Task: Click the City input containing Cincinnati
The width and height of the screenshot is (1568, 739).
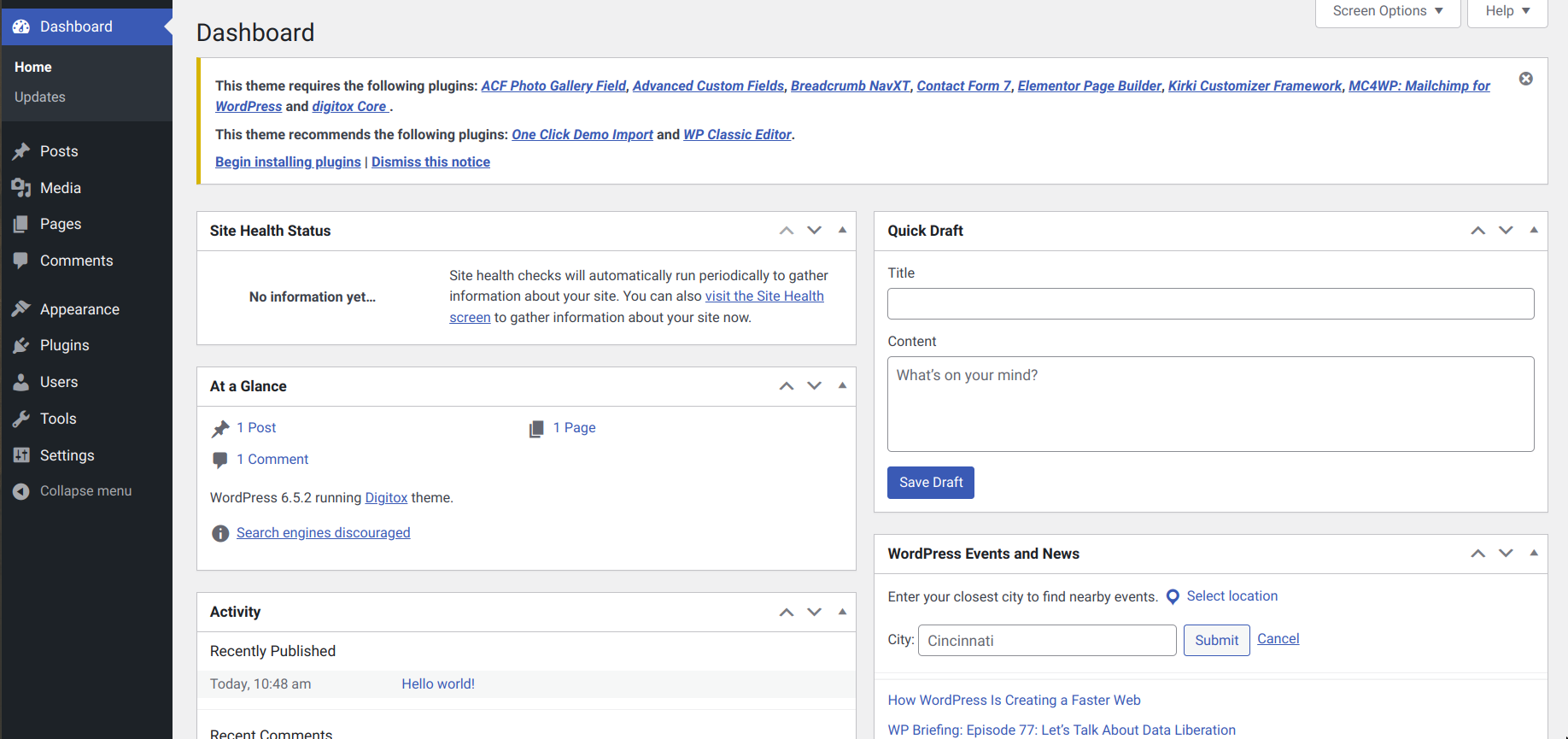Action: click(x=1047, y=641)
